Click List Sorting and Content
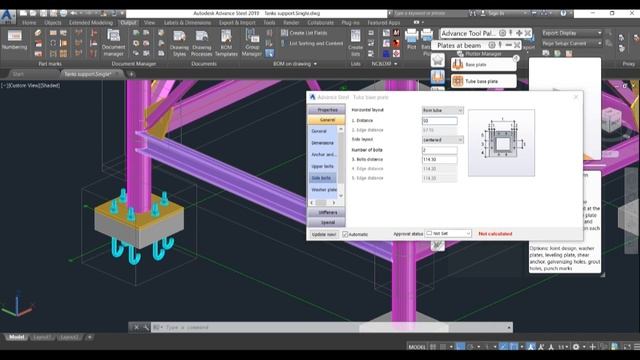Screen dimensions: 640x360 tap(312, 43)
